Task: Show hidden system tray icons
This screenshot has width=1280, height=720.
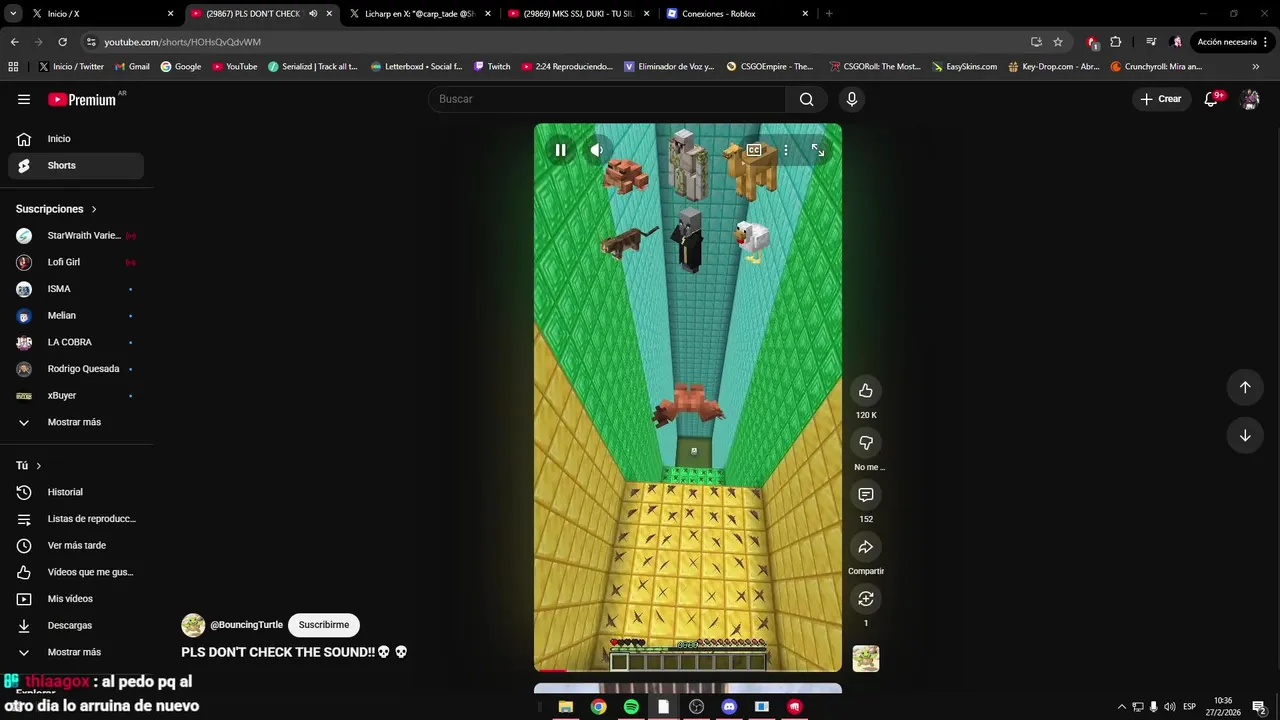Action: 1121,707
